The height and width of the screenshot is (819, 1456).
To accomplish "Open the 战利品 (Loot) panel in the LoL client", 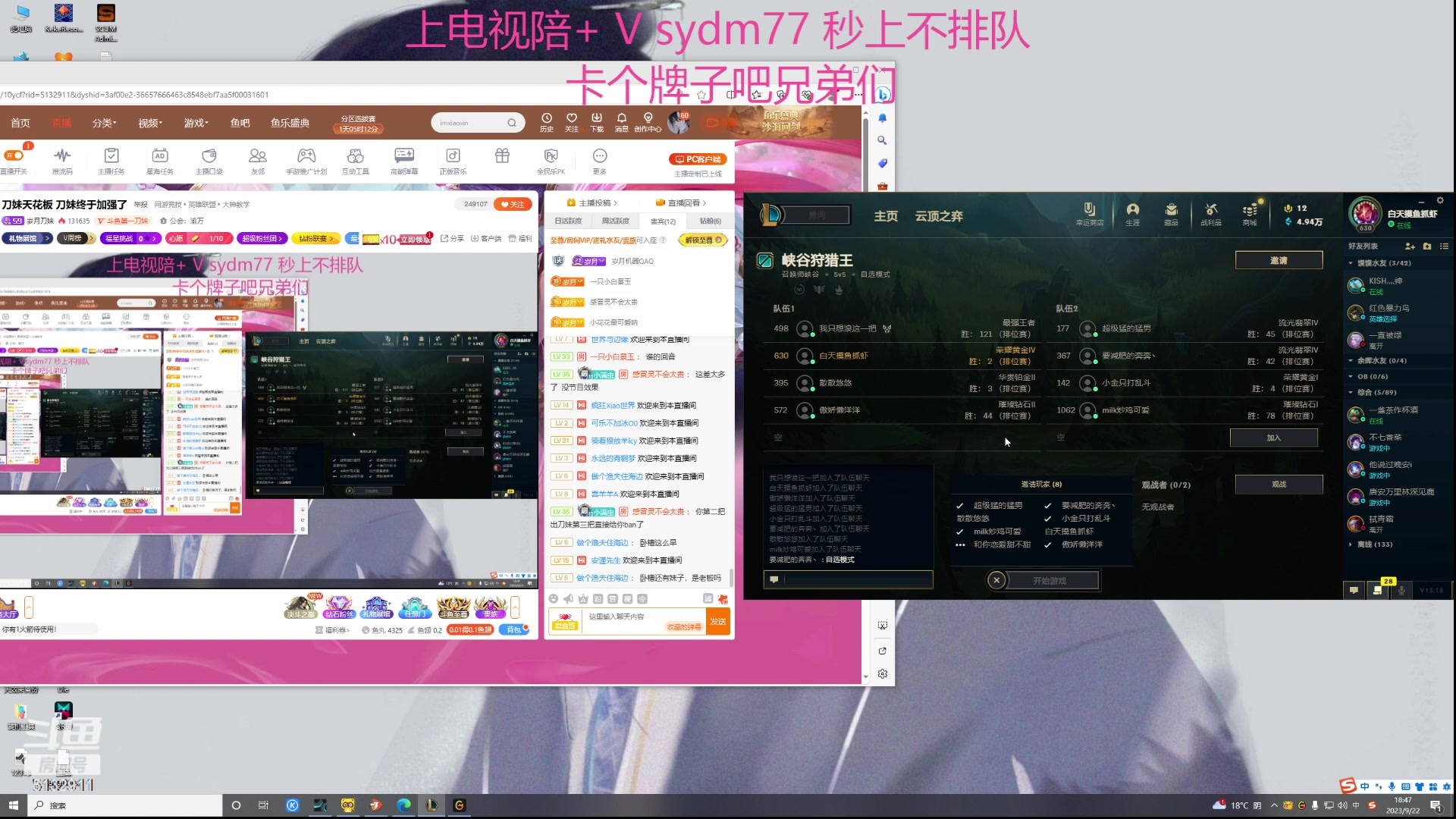I will 1211,215.
